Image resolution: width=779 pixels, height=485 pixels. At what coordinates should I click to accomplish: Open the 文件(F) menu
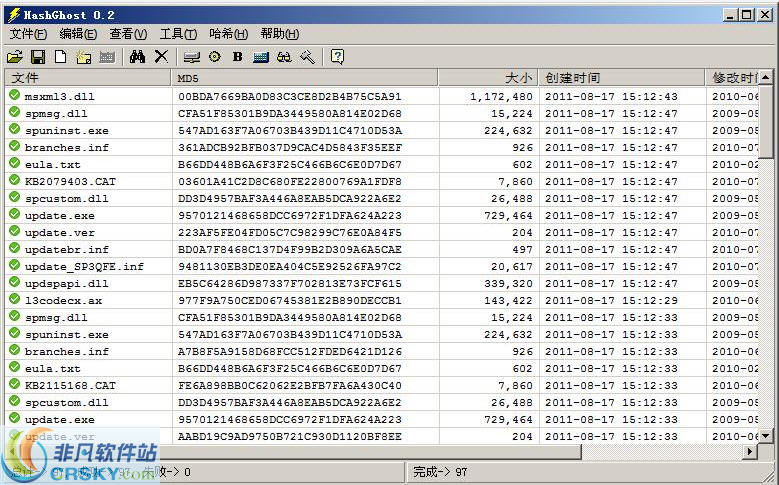tap(28, 34)
